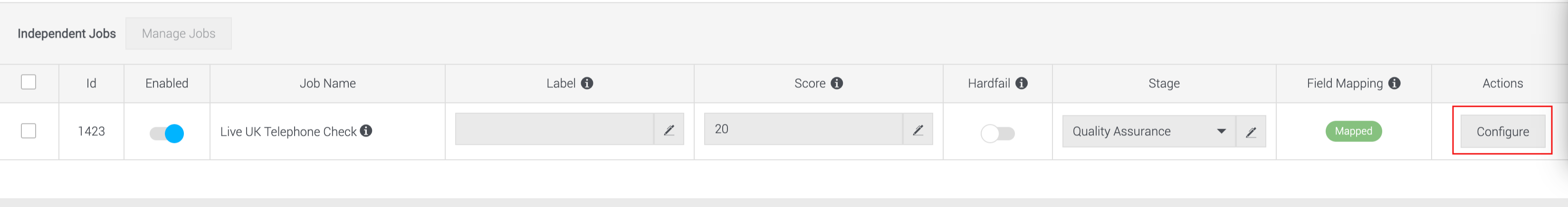This screenshot has height=207, width=1568.
Task: Toggle the Enabled switch for job 1423
Action: [167, 133]
